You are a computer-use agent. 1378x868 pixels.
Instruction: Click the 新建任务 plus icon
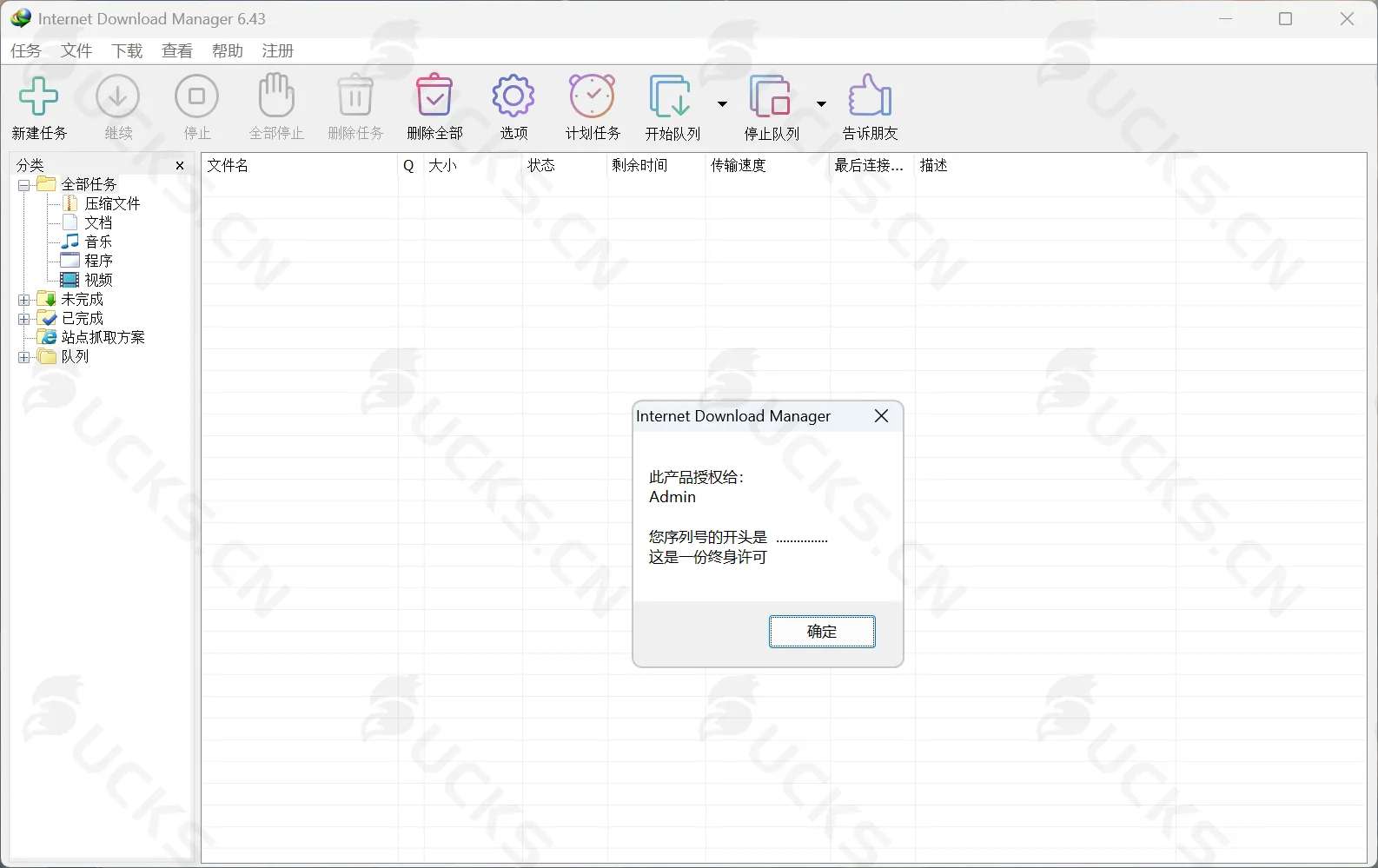coord(39,96)
